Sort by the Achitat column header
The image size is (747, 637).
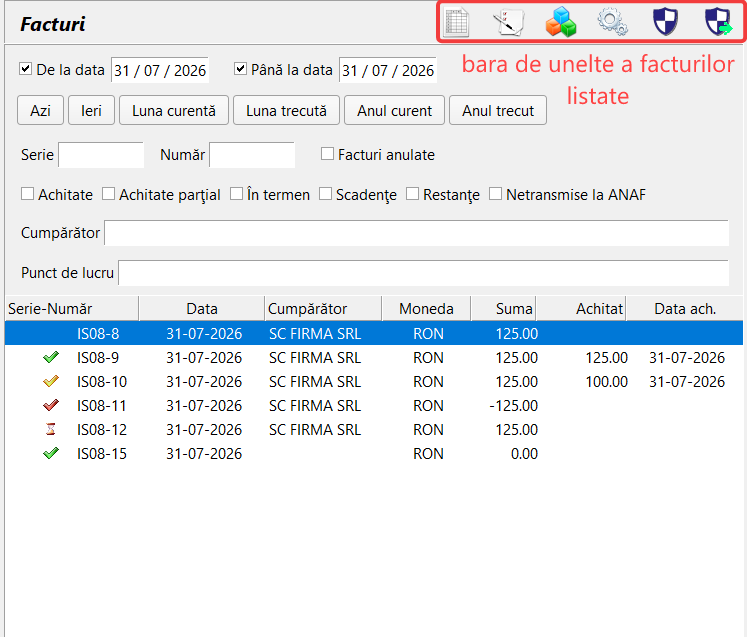pyautogui.click(x=581, y=309)
